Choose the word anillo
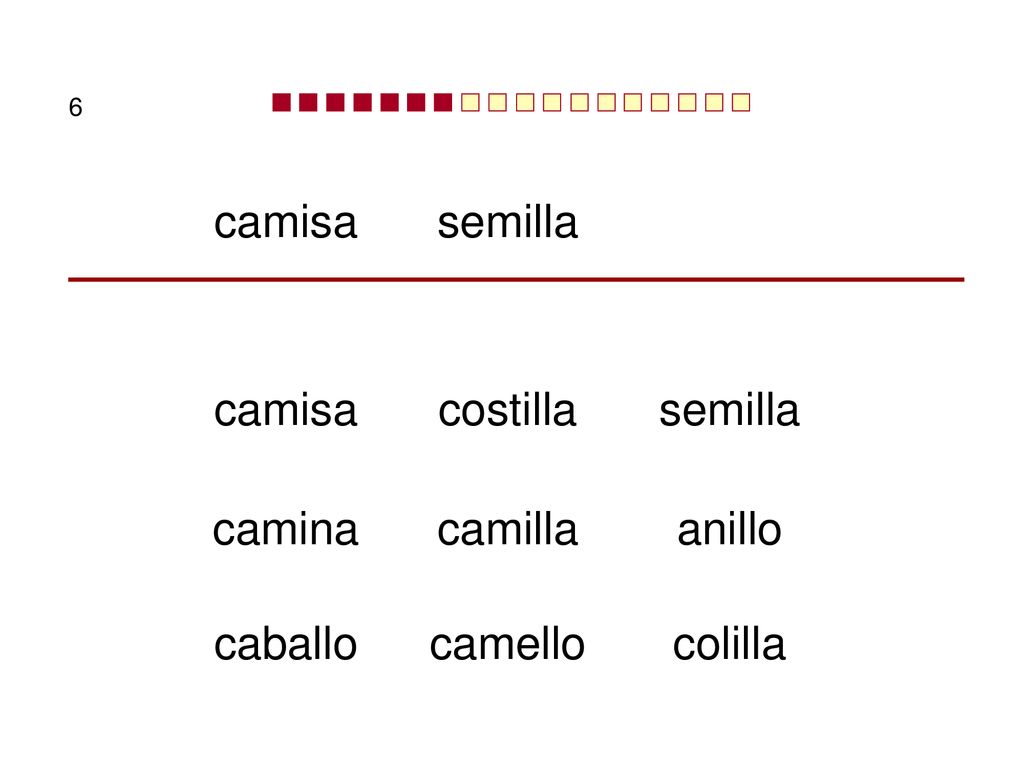 (x=729, y=529)
